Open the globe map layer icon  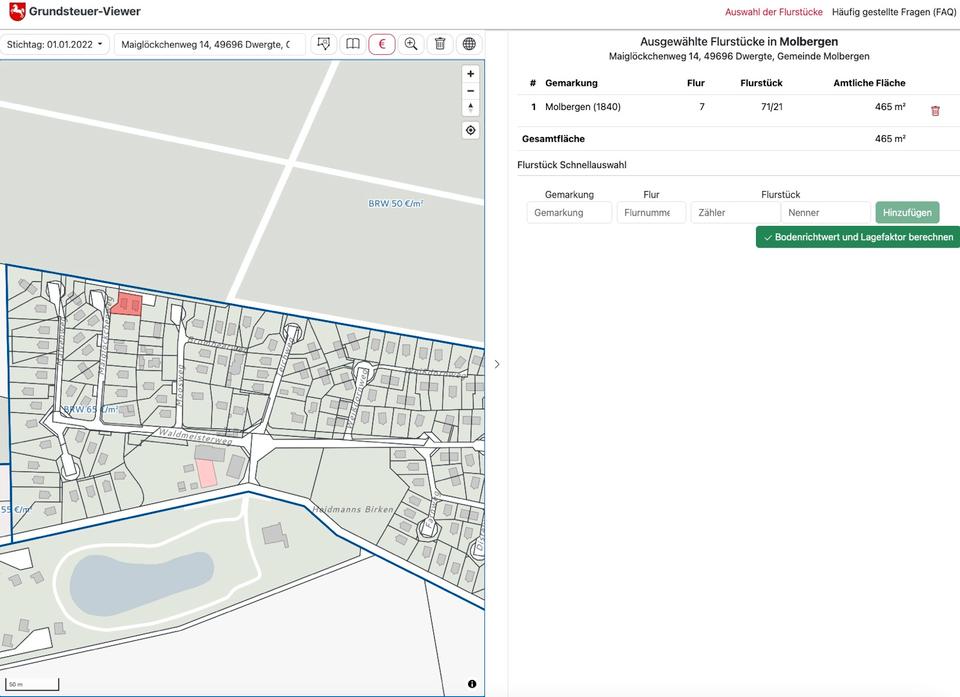coord(469,44)
